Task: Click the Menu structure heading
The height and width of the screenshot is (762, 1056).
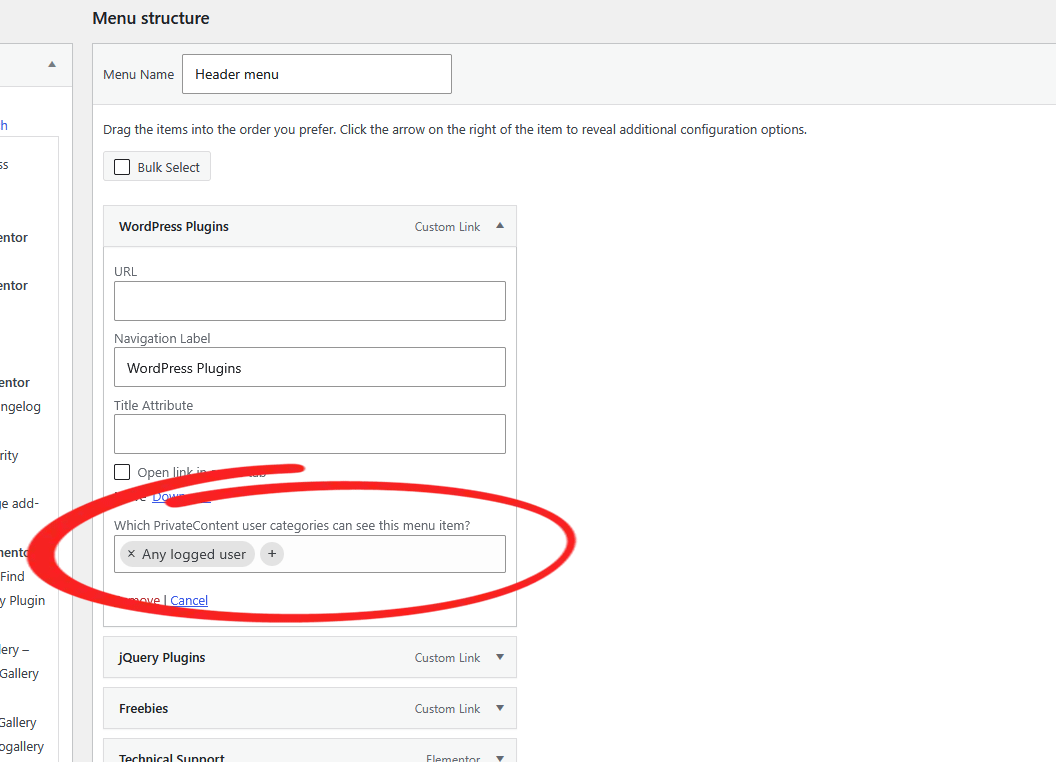Action: point(151,18)
